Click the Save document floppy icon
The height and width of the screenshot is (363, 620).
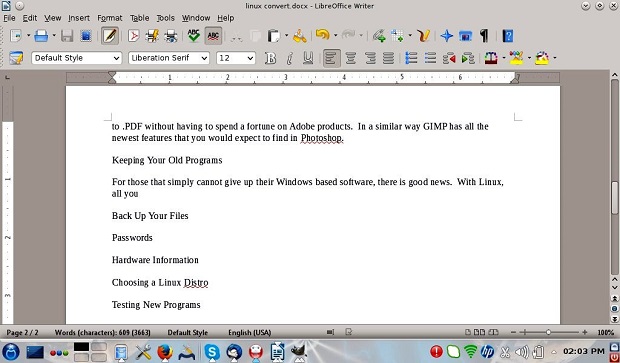click(x=67, y=36)
